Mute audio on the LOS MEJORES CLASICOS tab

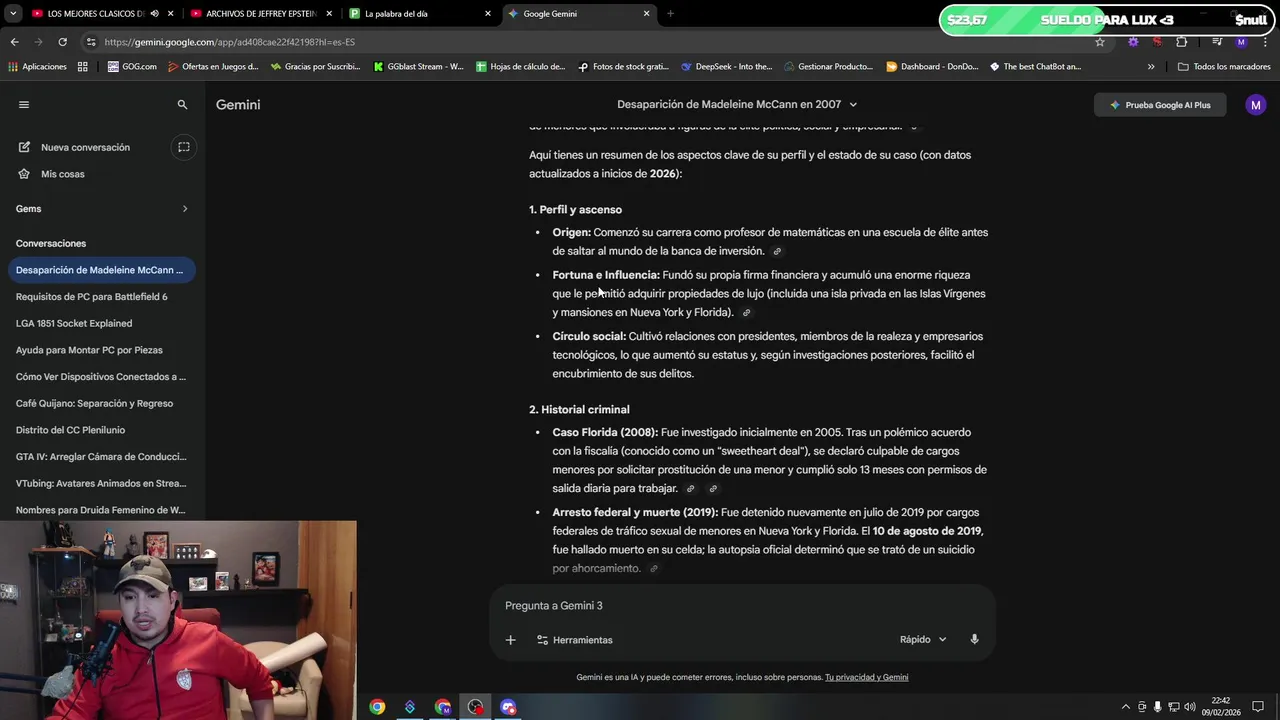(x=154, y=14)
